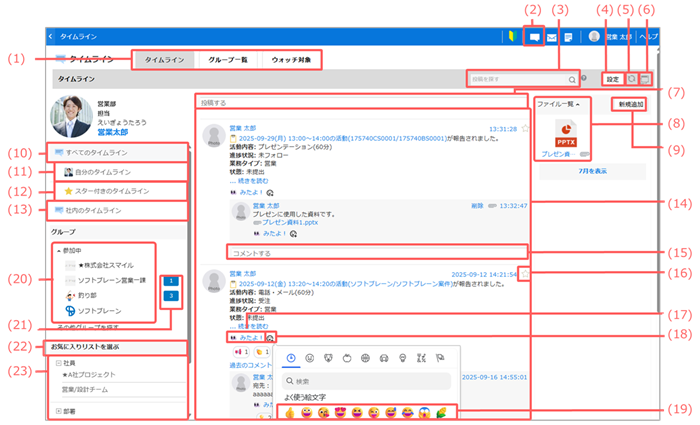Select the smiley face emoji category tab
Viewport: 700px width, 425px height.
[309, 357]
